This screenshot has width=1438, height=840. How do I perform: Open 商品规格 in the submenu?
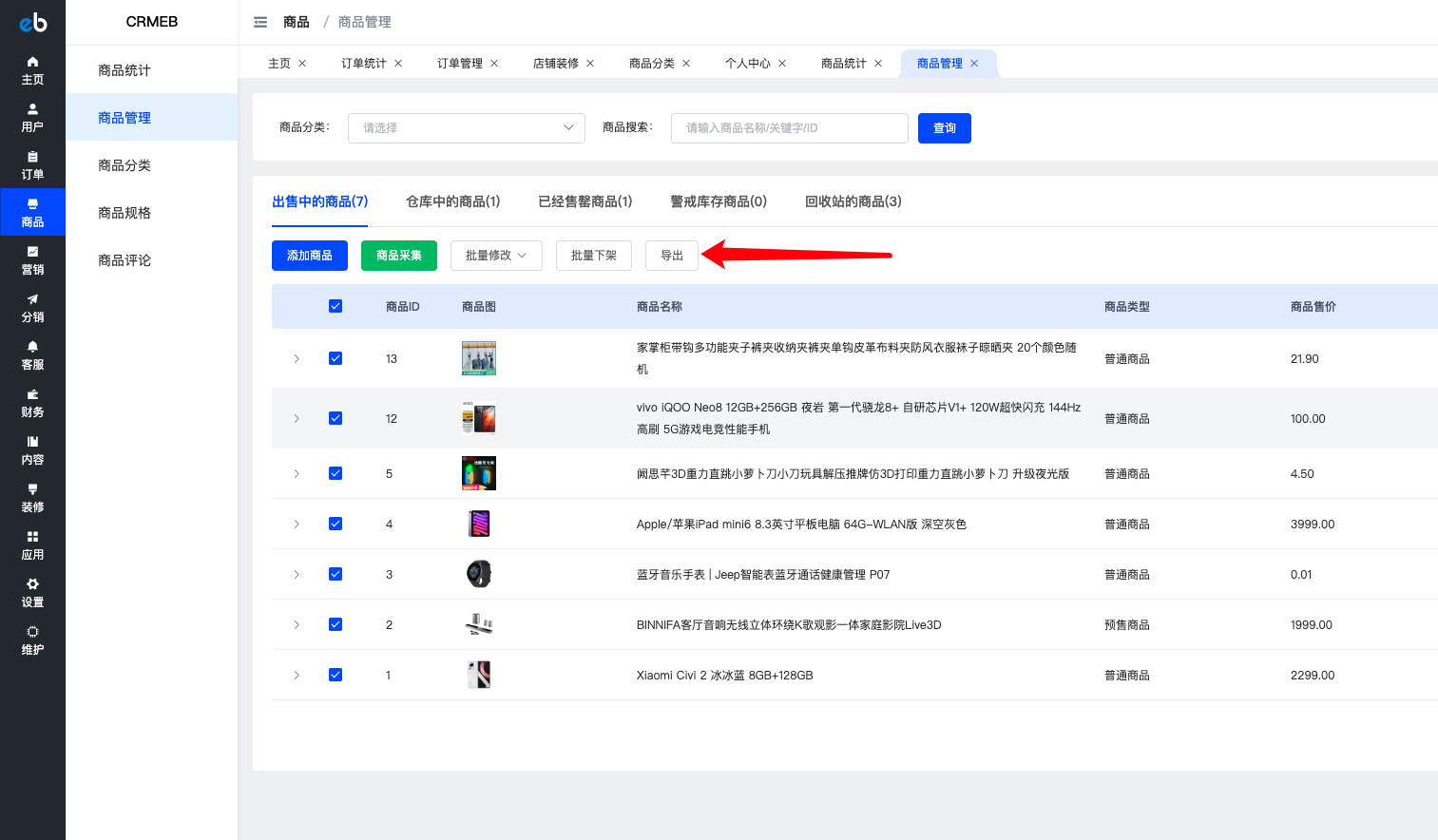(x=151, y=213)
